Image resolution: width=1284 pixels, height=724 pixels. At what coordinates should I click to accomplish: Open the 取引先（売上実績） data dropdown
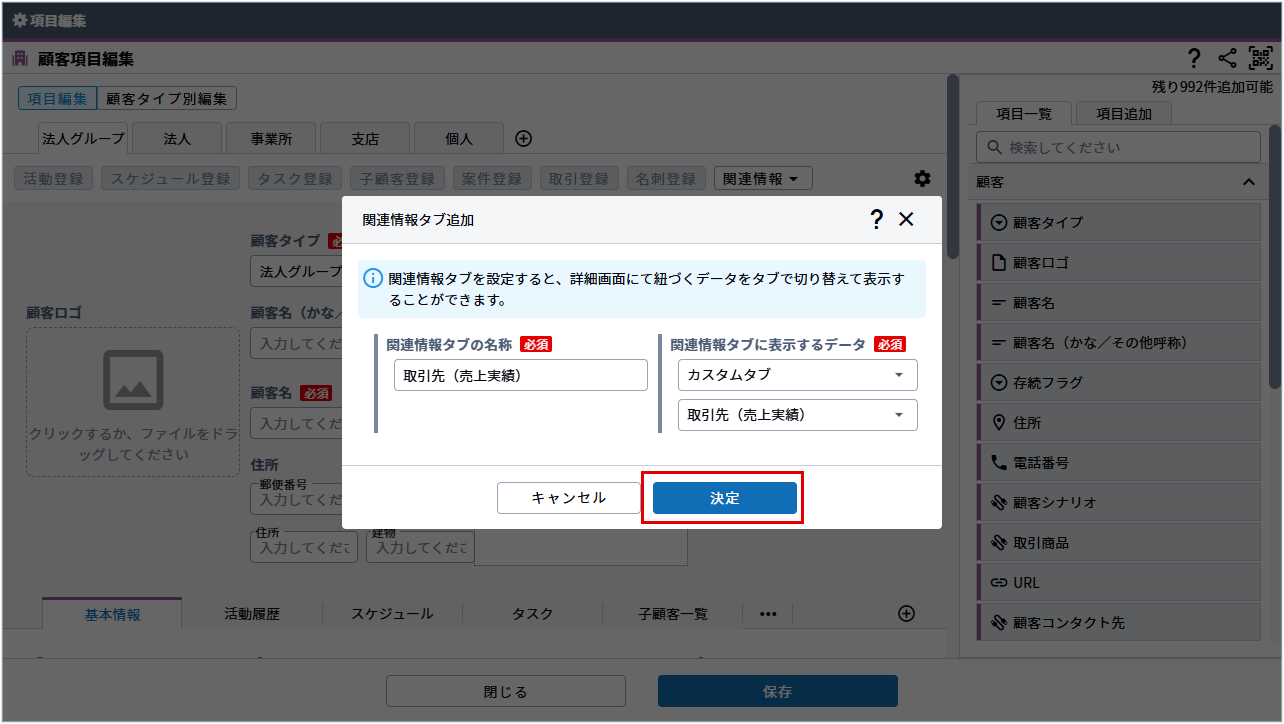pyautogui.click(x=797, y=415)
